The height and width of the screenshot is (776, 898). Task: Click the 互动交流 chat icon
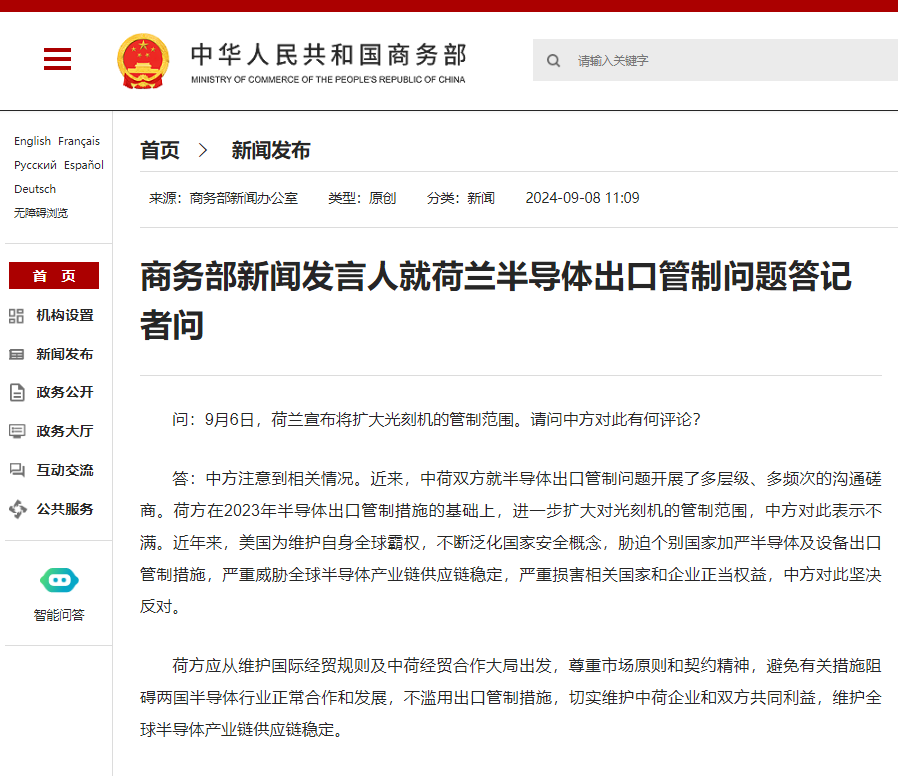[17, 470]
